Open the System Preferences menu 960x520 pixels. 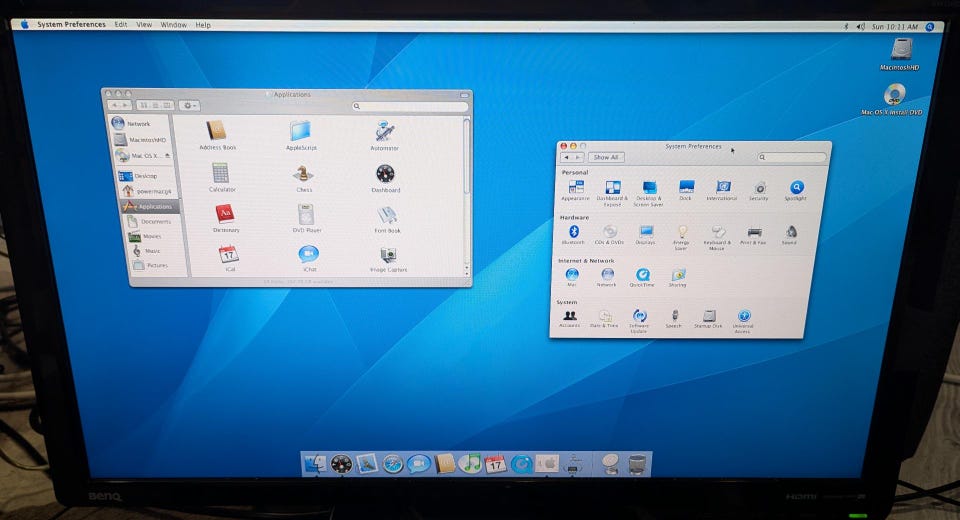point(71,24)
